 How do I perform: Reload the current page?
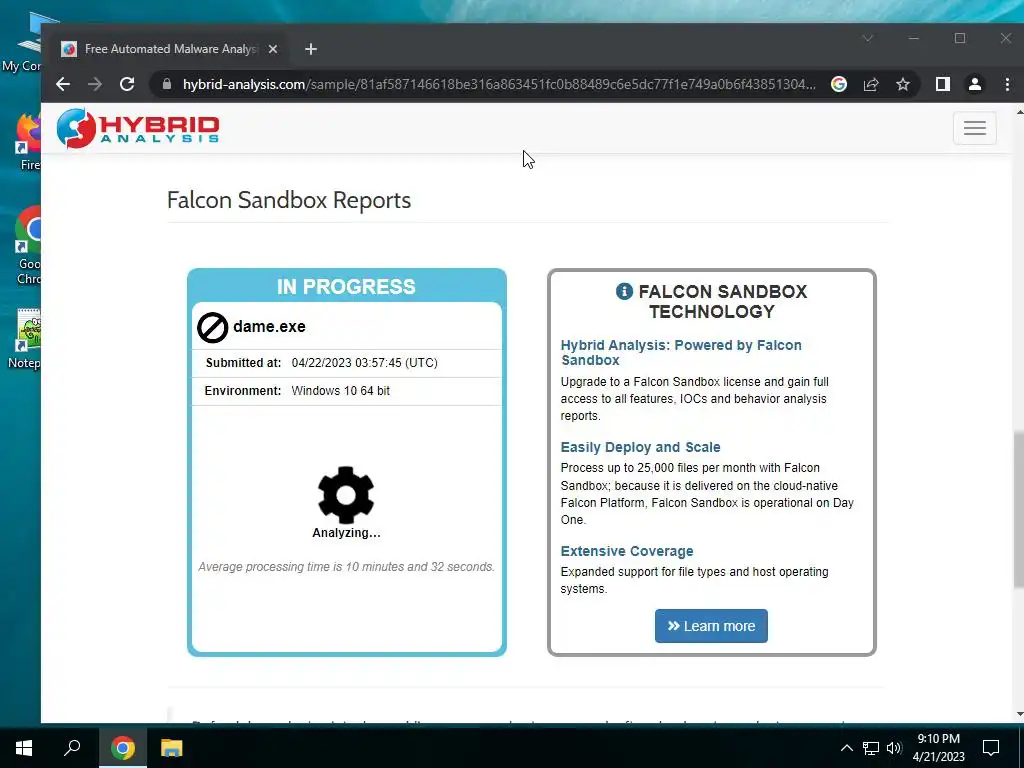(x=127, y=84)
